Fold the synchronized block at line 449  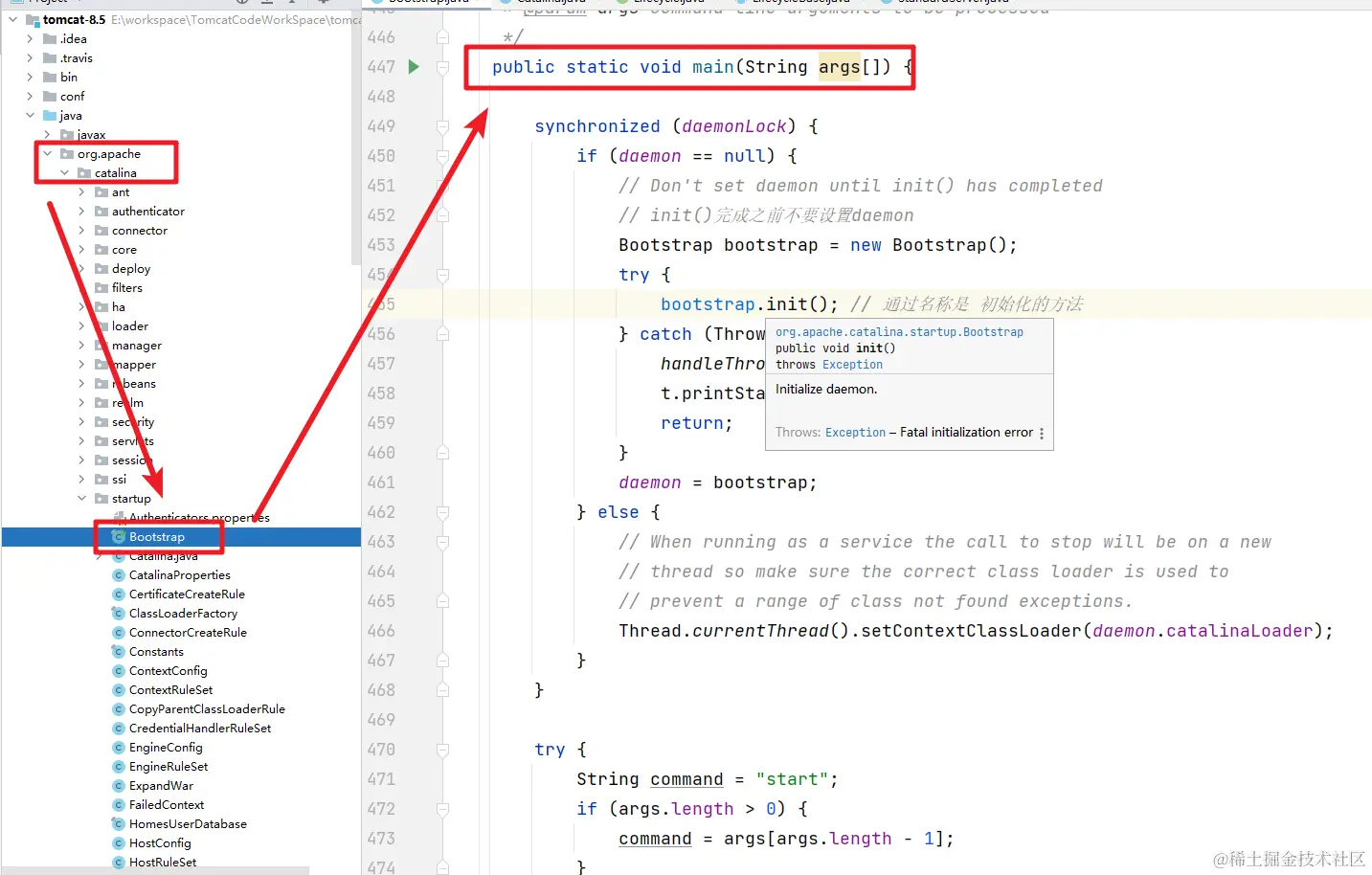[442, 126]
